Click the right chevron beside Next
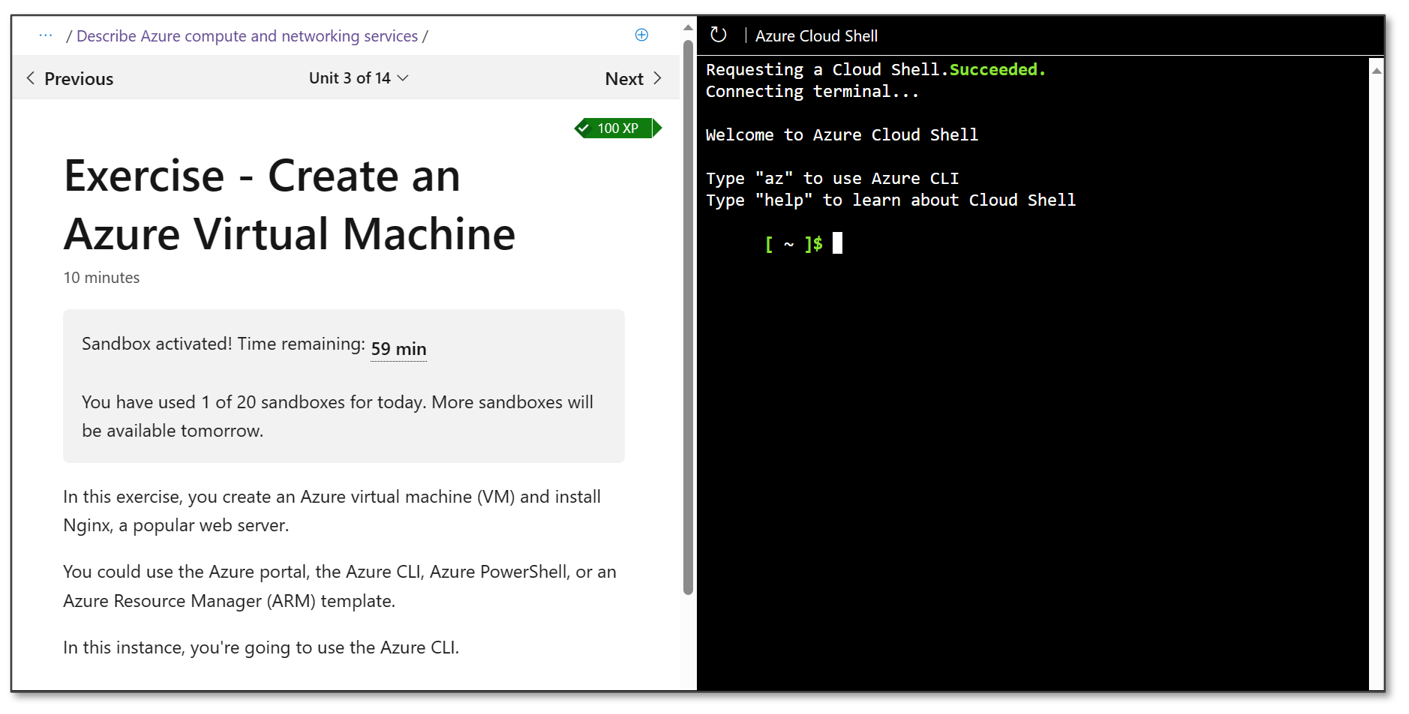The image size is (1409, 714). click(x=656, y=77)
